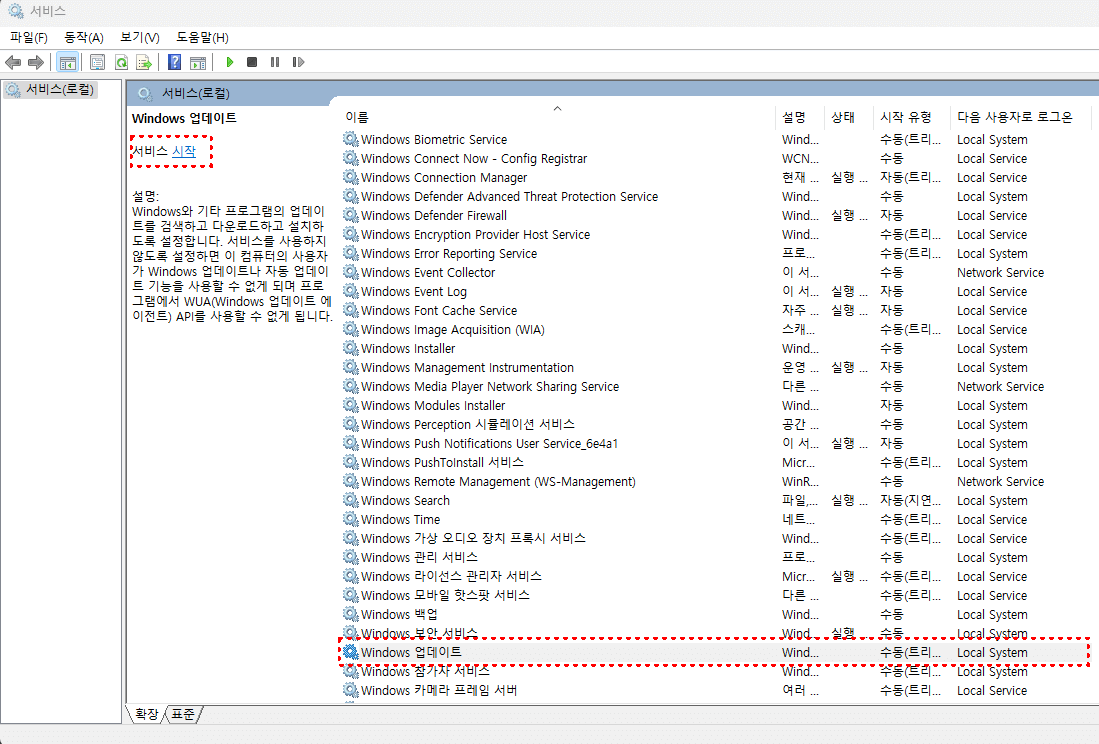Switch to the 표준 tab
Screen dimensions: 1099x744
[x=183, y=714]
